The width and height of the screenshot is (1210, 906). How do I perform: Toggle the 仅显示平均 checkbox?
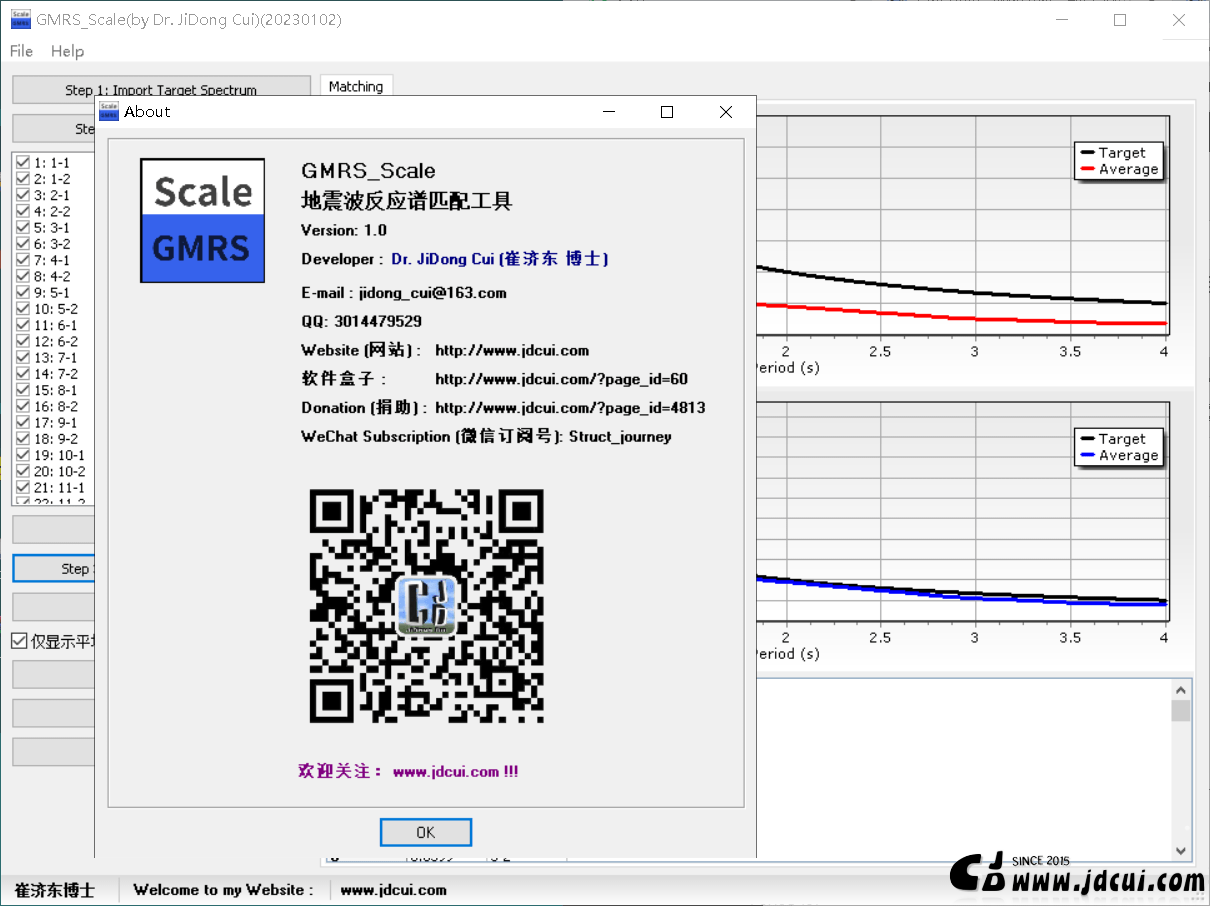(x=19, y=641)
